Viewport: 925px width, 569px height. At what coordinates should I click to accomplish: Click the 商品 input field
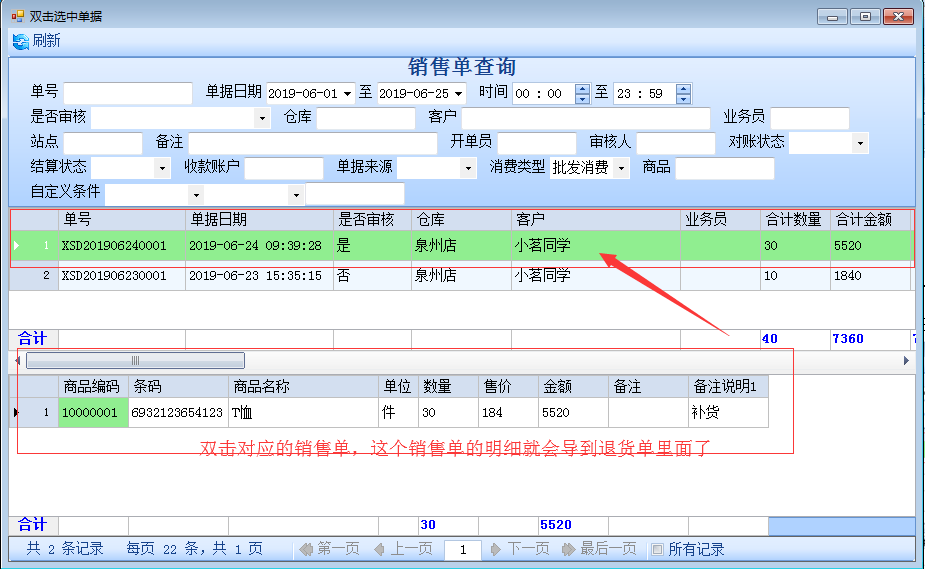tap(724, 169)
